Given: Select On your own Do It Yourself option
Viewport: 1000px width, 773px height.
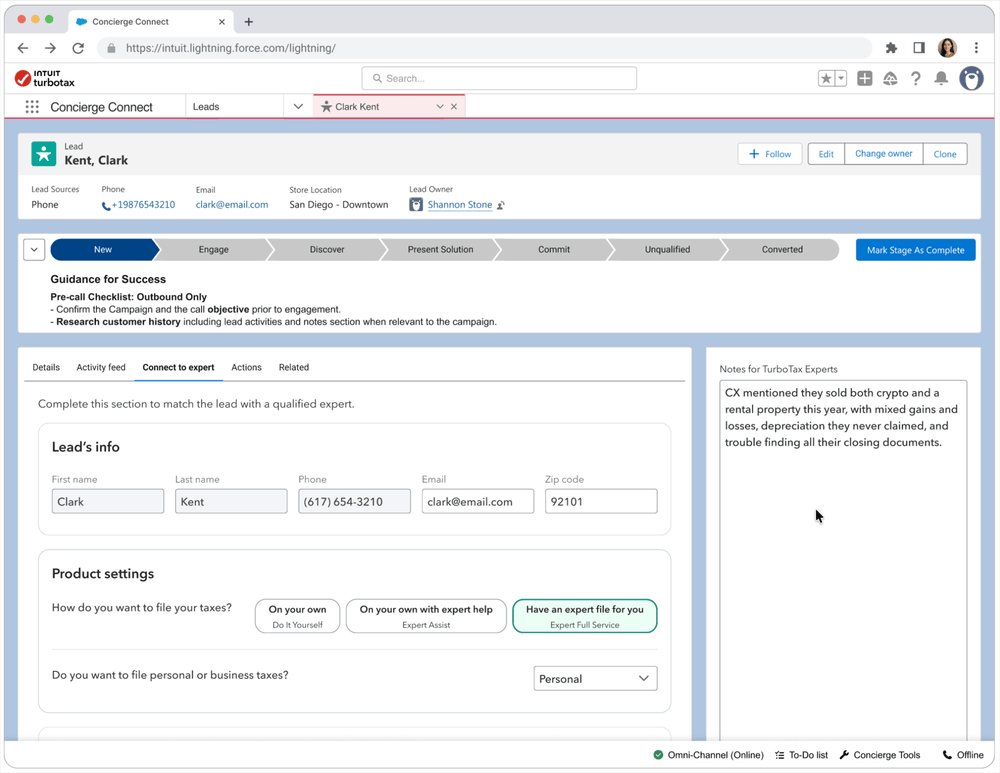Looking at the screenshot, I should point(297,616).
